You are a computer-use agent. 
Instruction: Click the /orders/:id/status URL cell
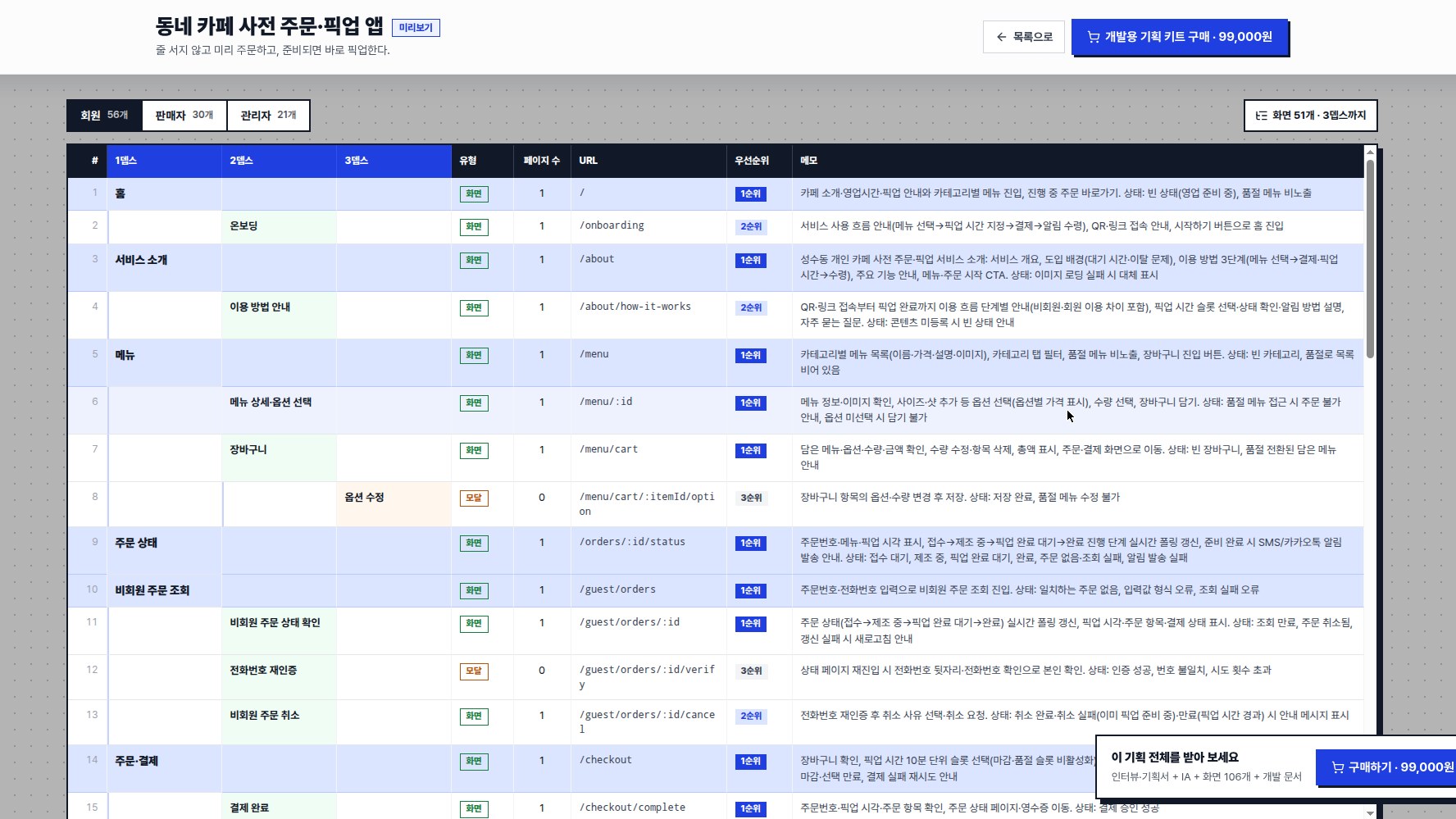(x=648, y=550)
